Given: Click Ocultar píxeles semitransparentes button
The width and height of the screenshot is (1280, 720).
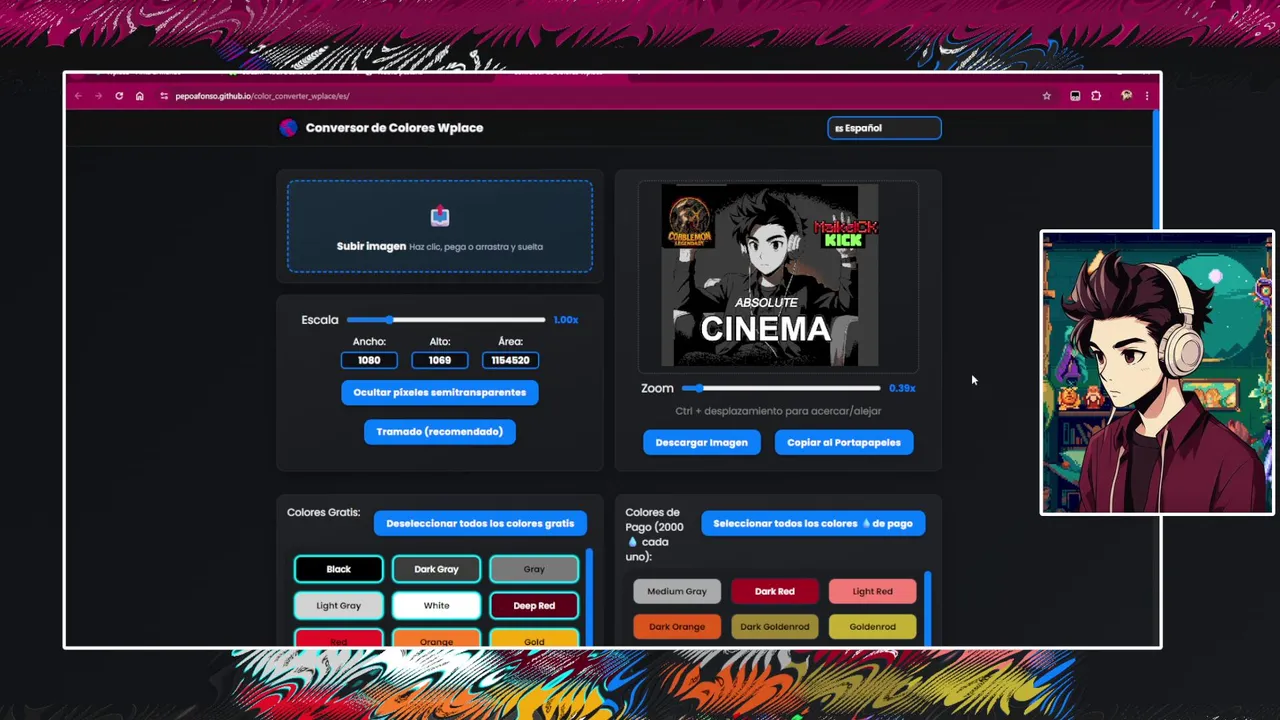Looking at the screenshot, I should coord(440,392).
